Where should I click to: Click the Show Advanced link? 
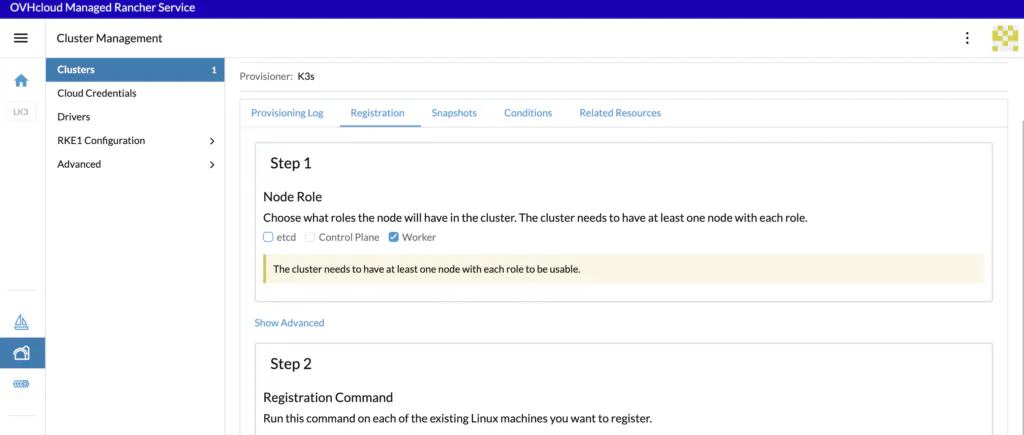(289, 323)
